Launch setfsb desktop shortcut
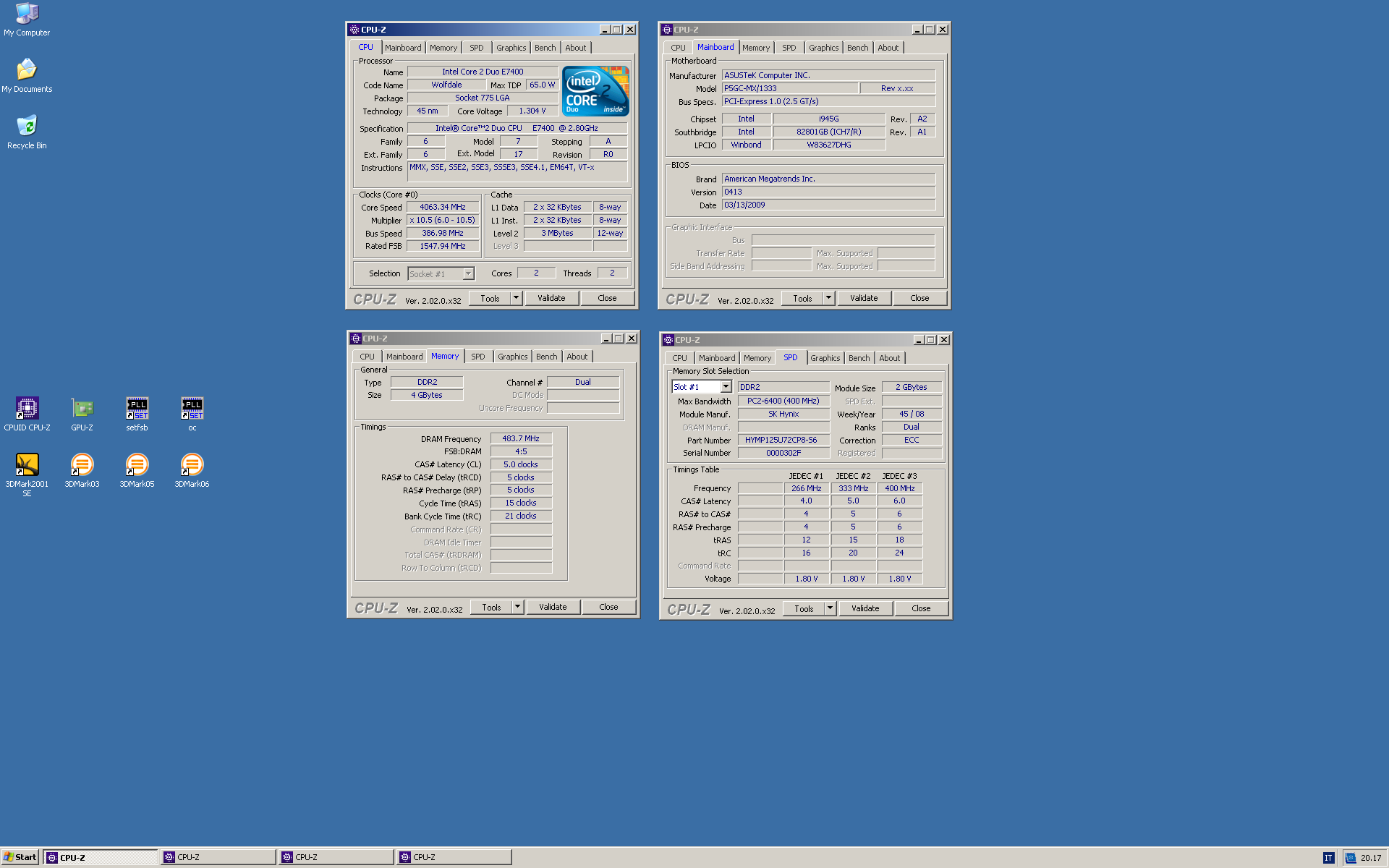 [137, 414]
